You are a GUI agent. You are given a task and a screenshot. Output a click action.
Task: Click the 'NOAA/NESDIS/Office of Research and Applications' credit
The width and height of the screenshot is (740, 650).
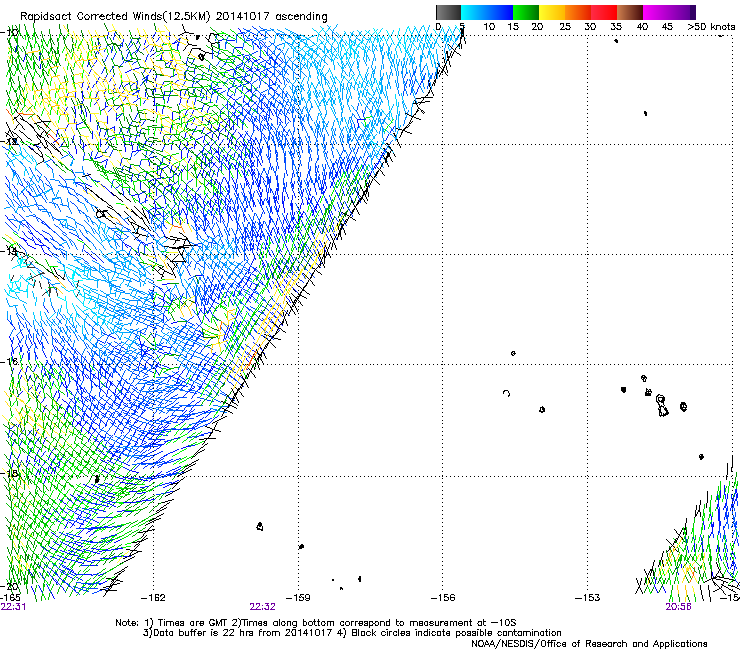point(589,644)
